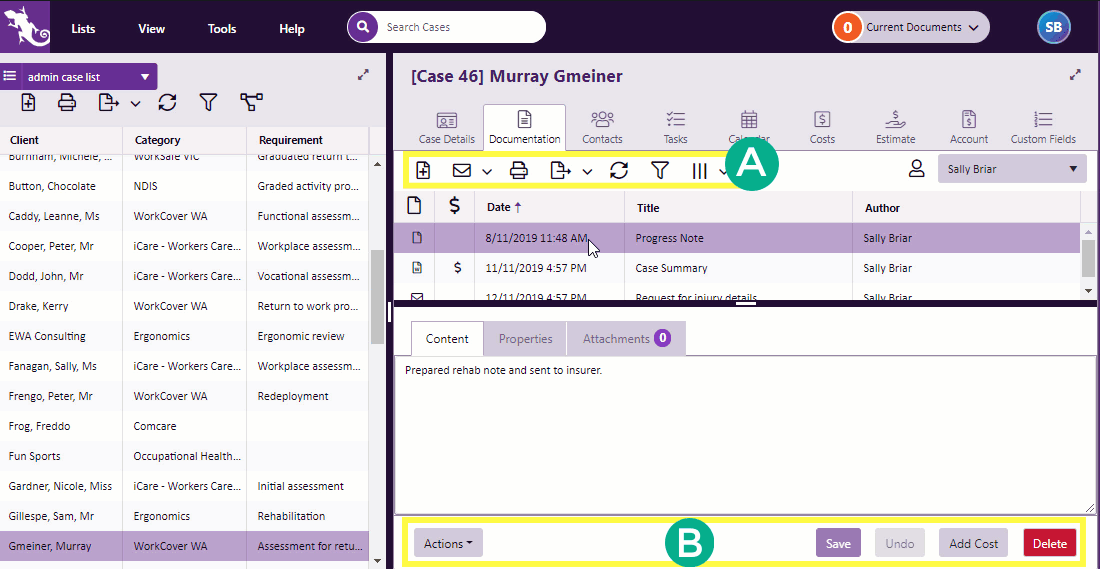The height and width of the screenshot is (569, 1100).
Task: Expand the Actions dropdown menu
Action: pyautogui.click(x=448, y=543)
